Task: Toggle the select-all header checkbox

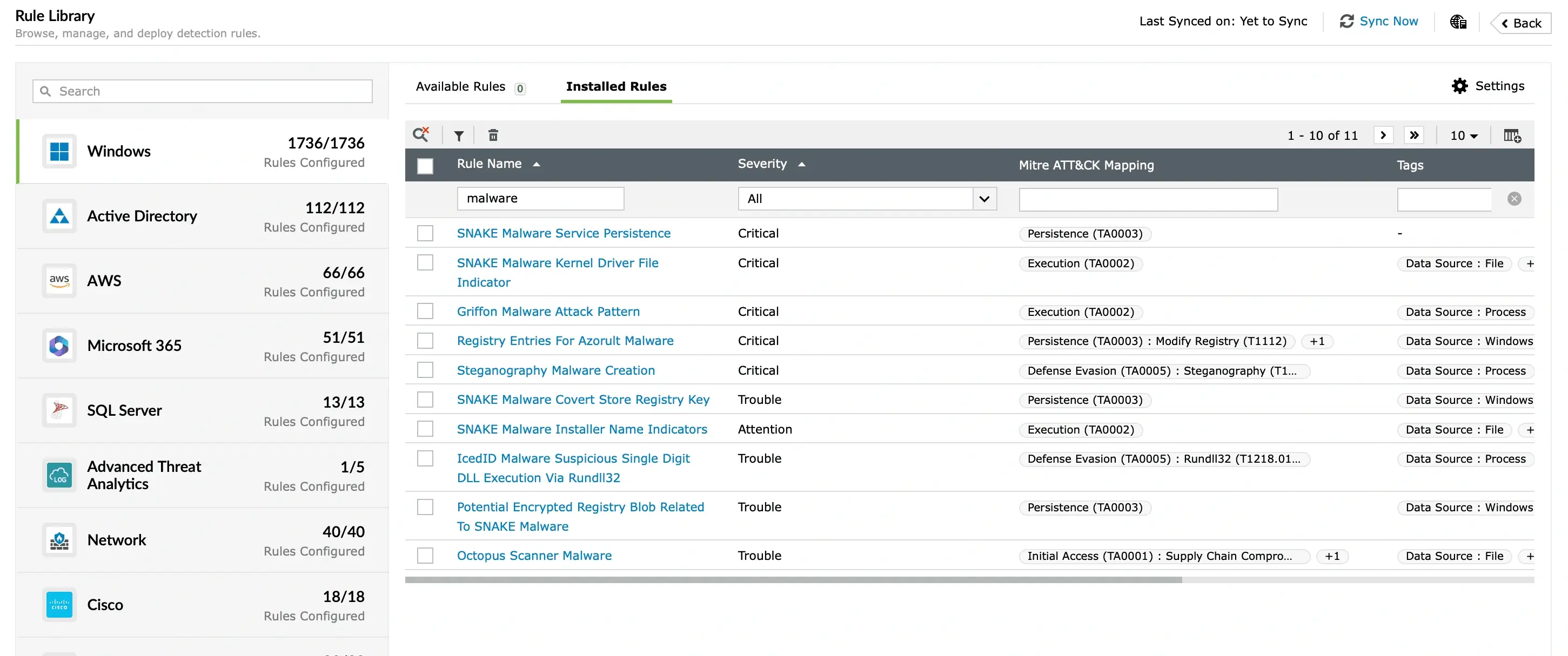Action: [425, 166]
